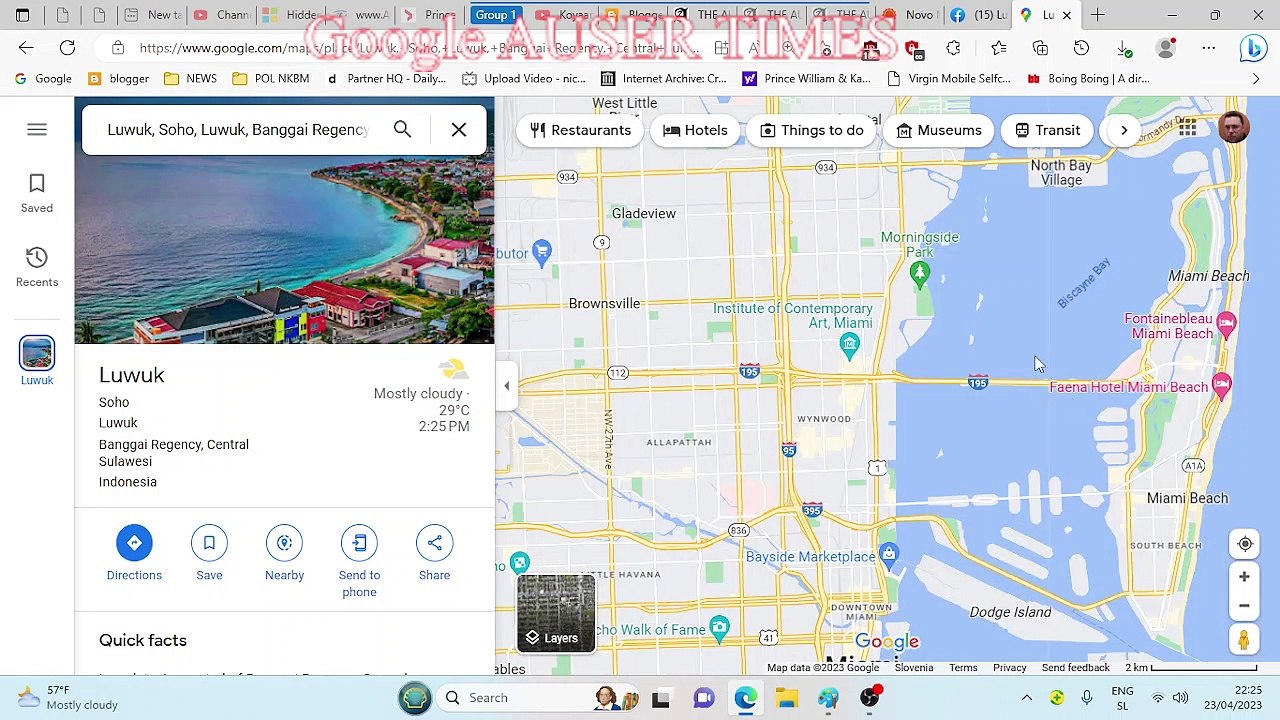Save Luwuk with the bookmark icon
The image size is (1280, 720).
click(209, 553)
